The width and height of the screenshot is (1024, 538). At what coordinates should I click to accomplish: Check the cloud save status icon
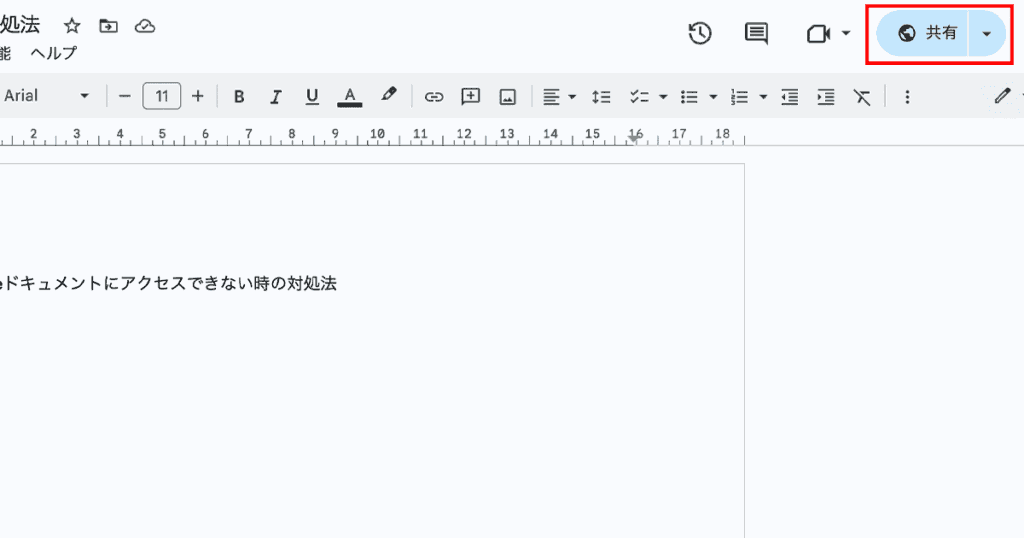pyautogui.click(x=145, y=26)
